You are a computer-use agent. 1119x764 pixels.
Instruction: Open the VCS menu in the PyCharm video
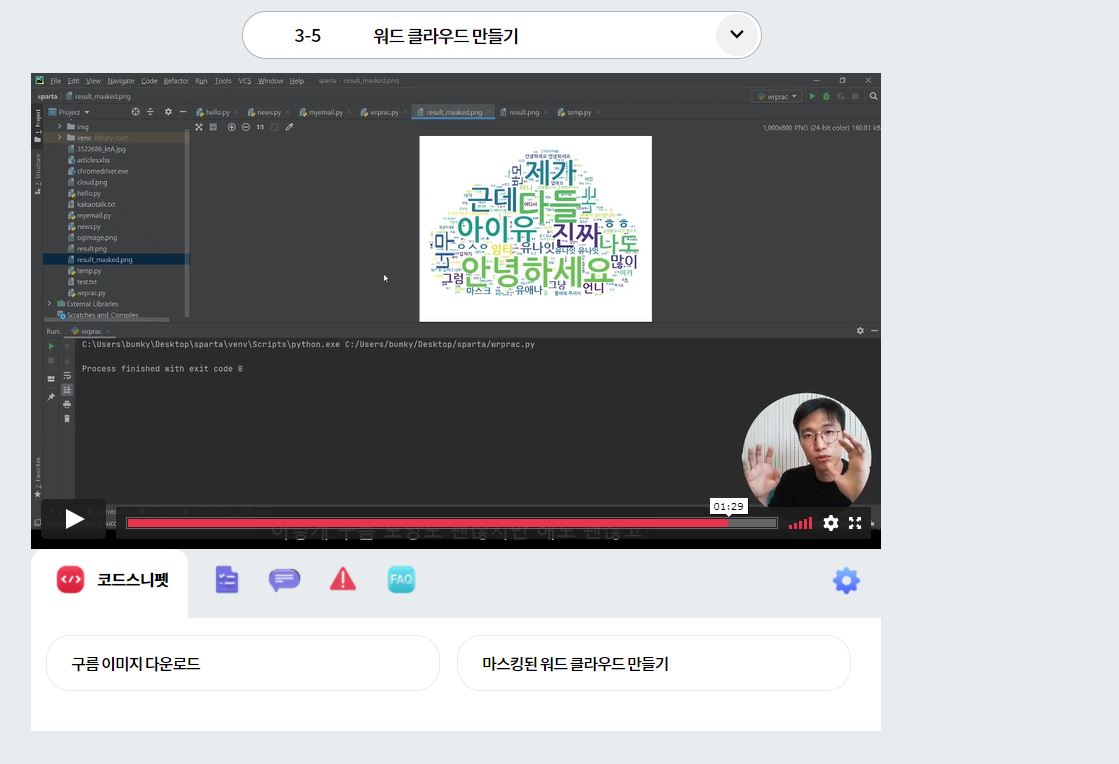click(245, 81)
